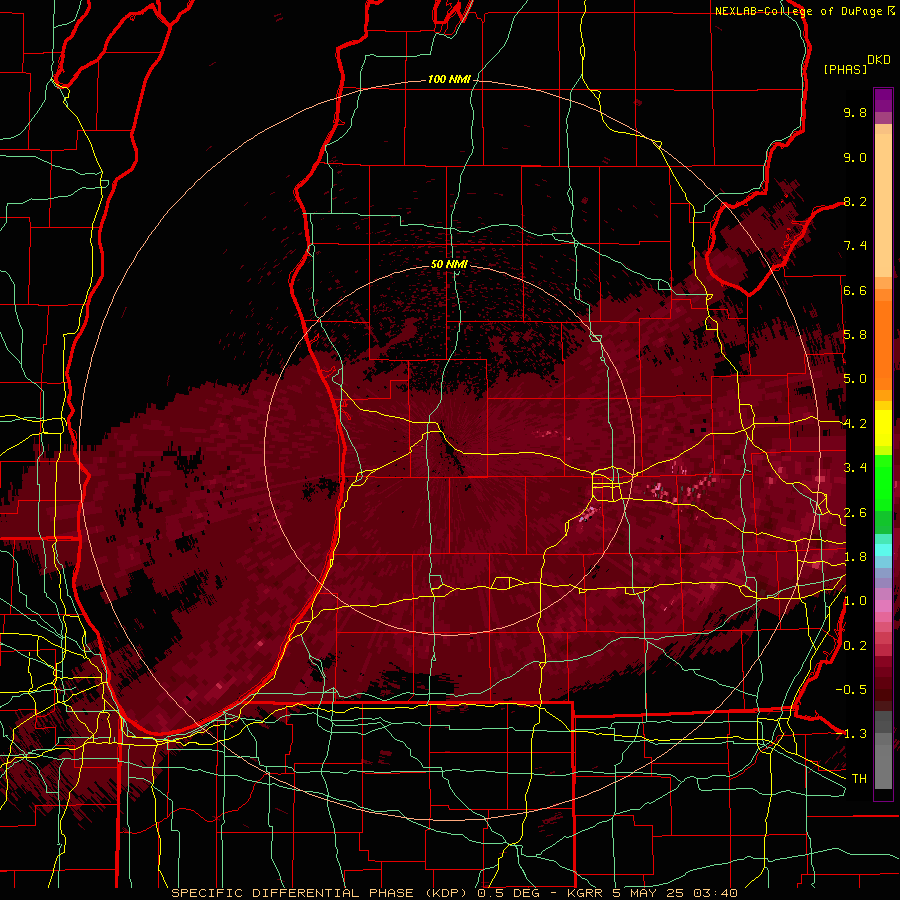
Task: Click the radar site at the range rings' center
Action: point(449,449)
